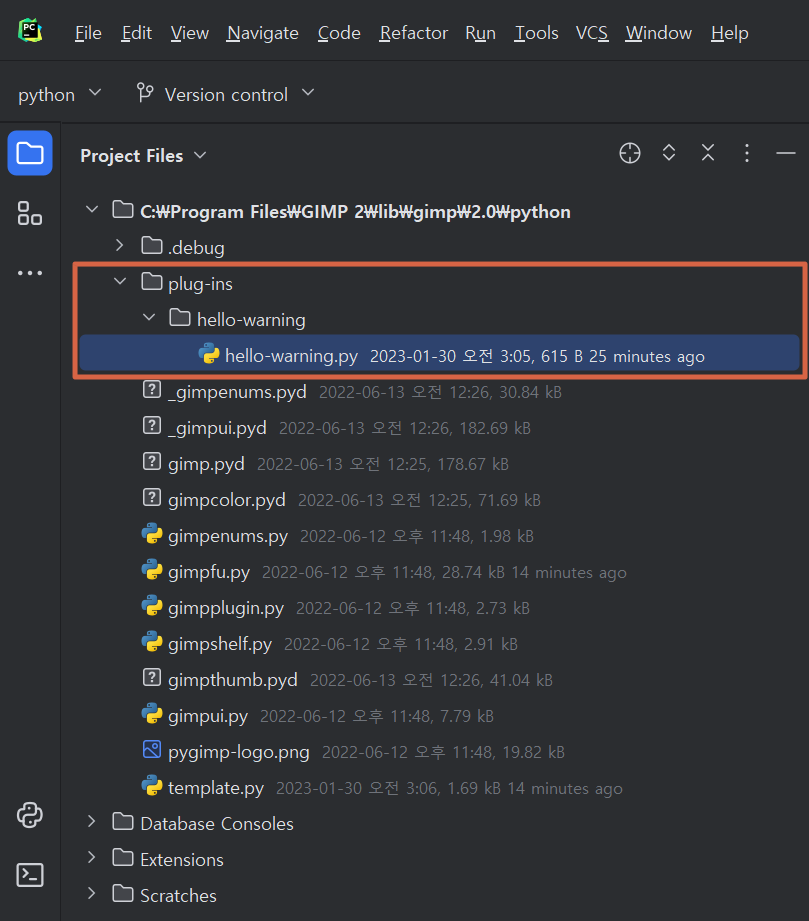Click the folder icon of plug-ins
Viewport: 809px width, 921px height.
tap(152, 282)
